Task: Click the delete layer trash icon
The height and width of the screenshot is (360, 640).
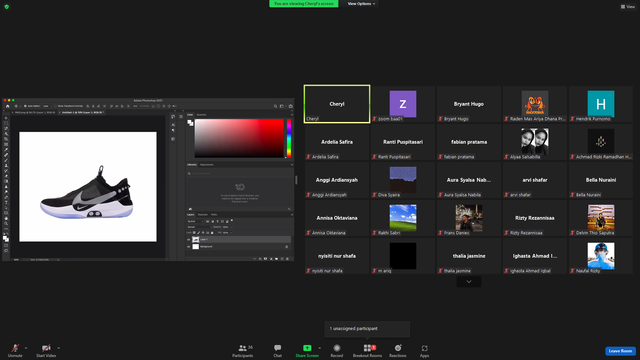Action: [287, 259]
